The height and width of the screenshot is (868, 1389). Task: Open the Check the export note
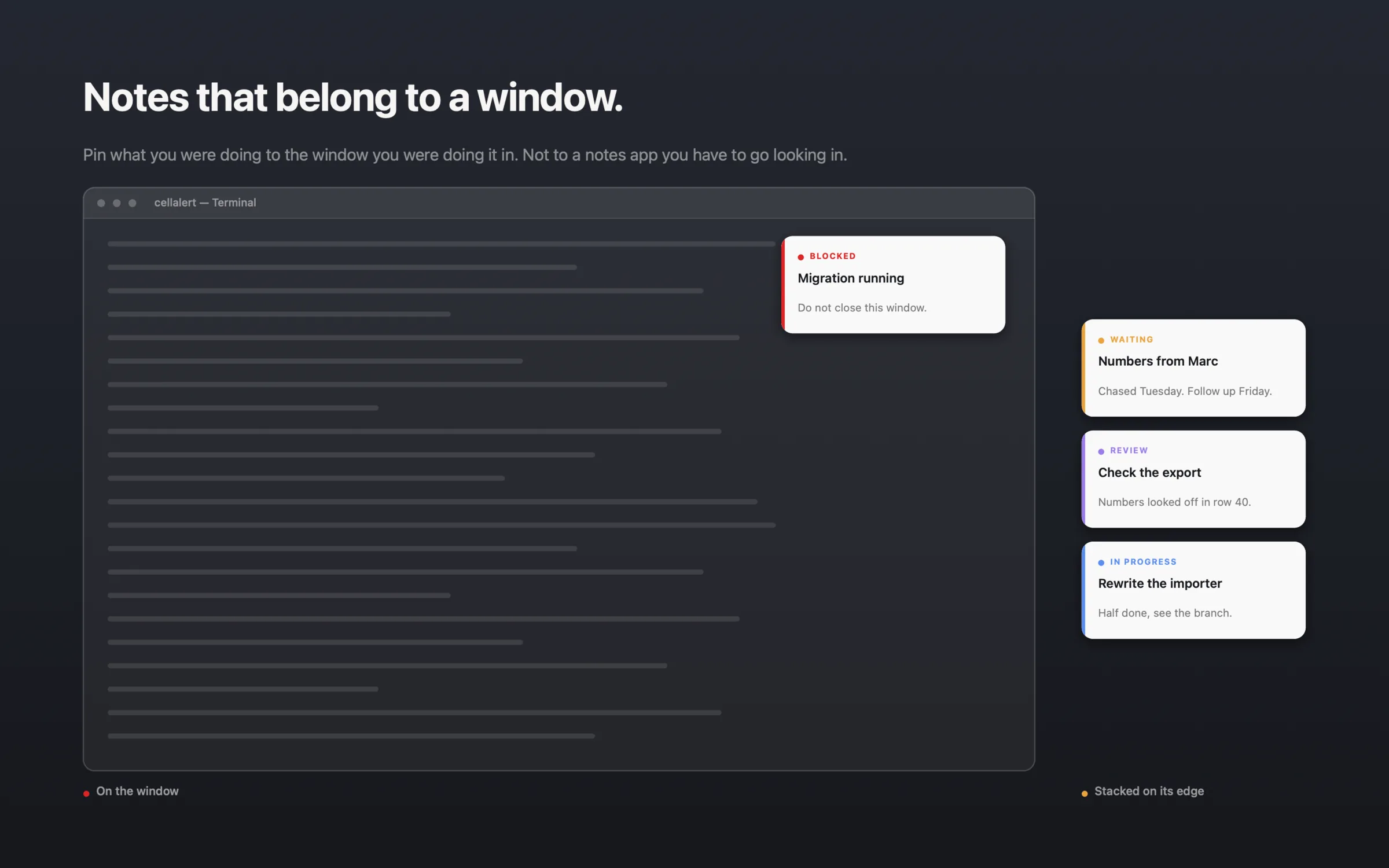[1193, 479]
